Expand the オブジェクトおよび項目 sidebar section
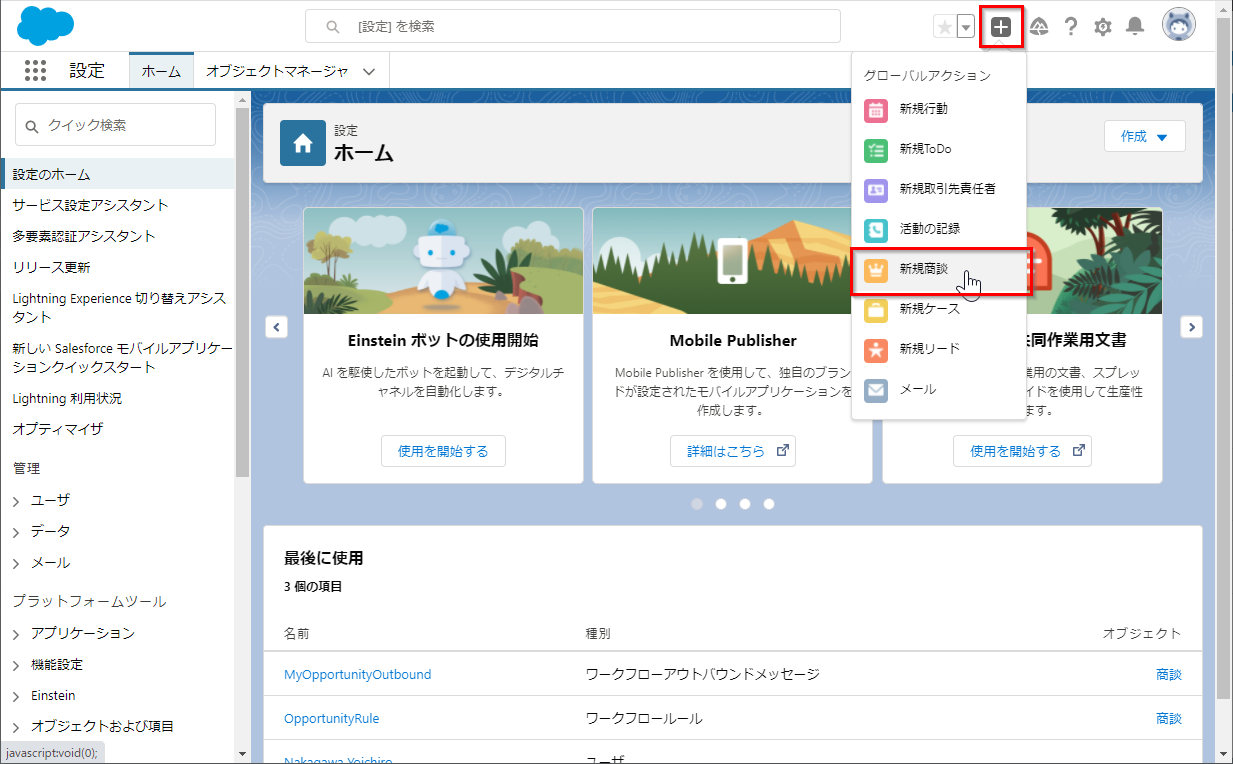1233x764 pixels. click(x=17, y=726)
